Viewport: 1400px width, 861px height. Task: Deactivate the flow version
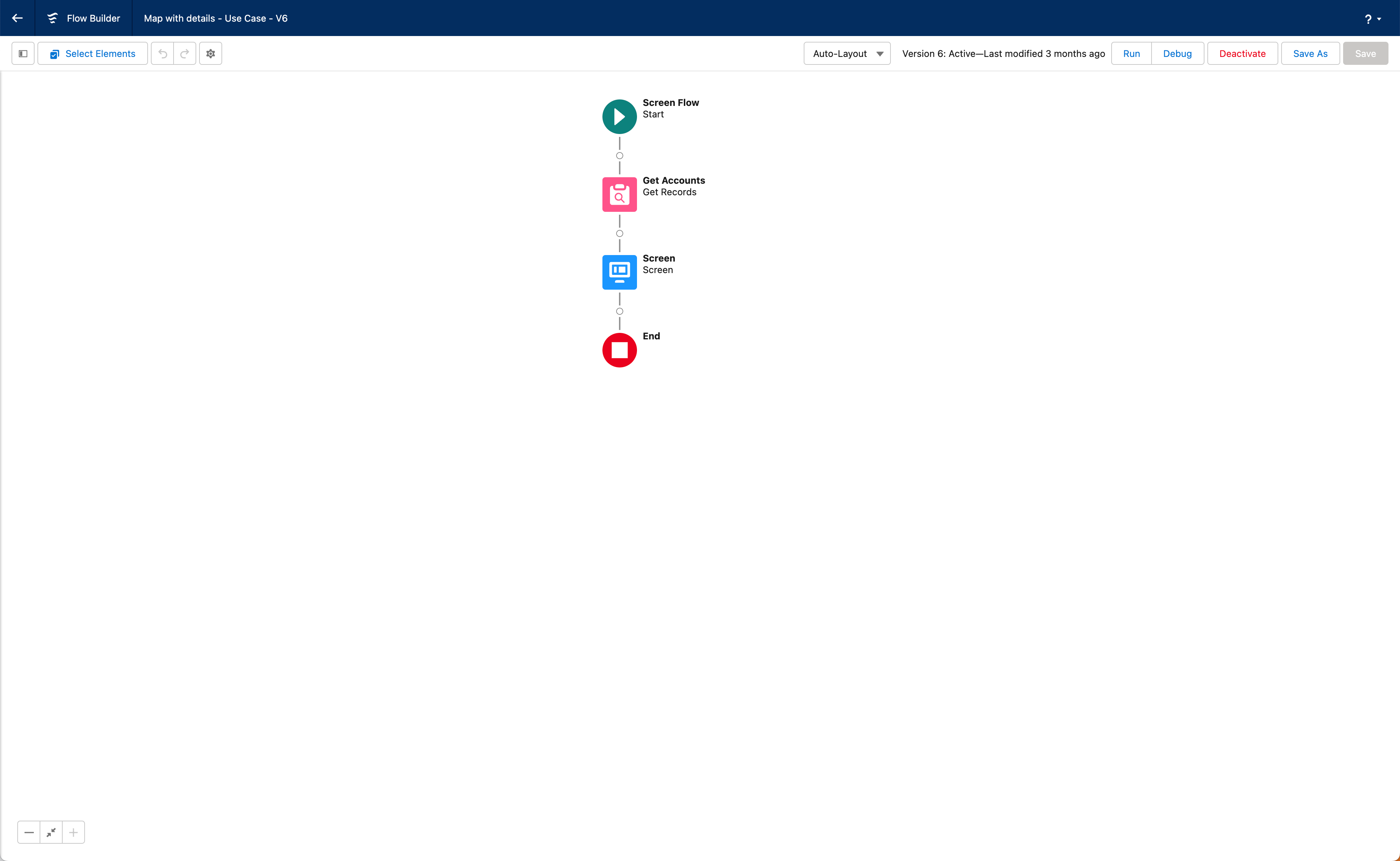[1242, 54]
